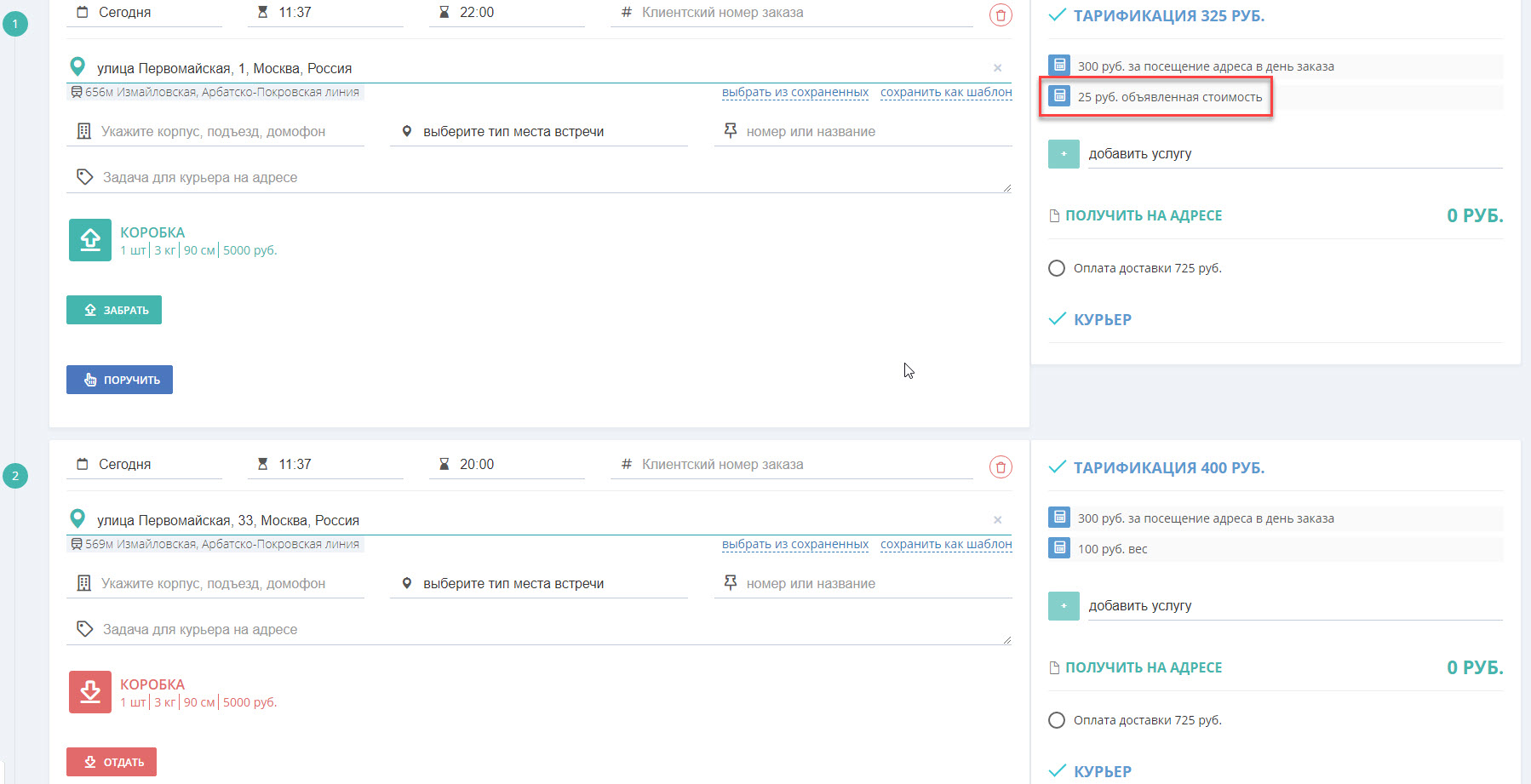Screen dimensions: 1531x784
Task: Click 569м Измайловская metro label
Action: [215, 544]
